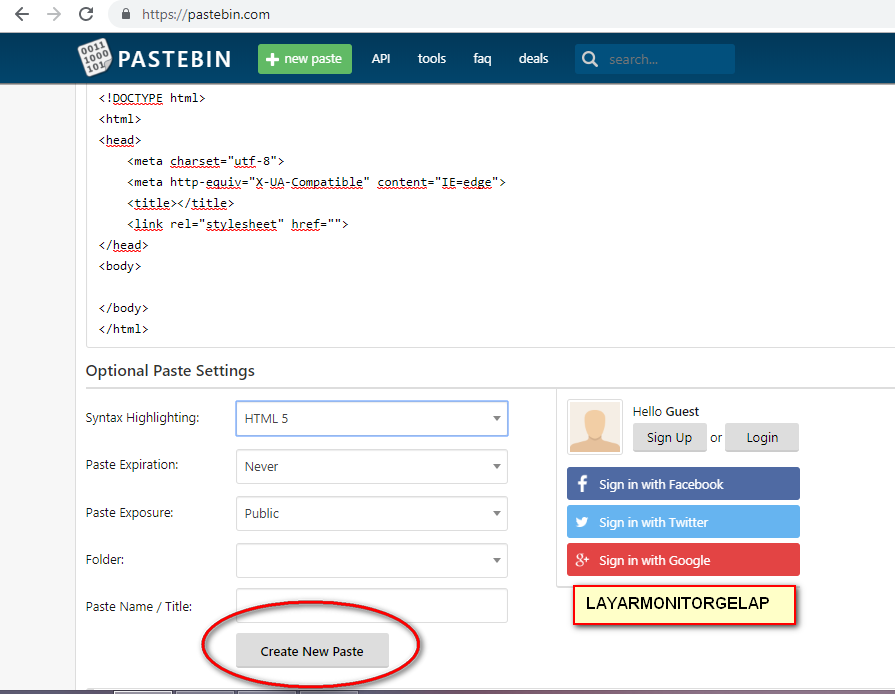This screenshot has width=895, height=694.
Task: Click the browser refresh icon
Action: pos(87,15)
